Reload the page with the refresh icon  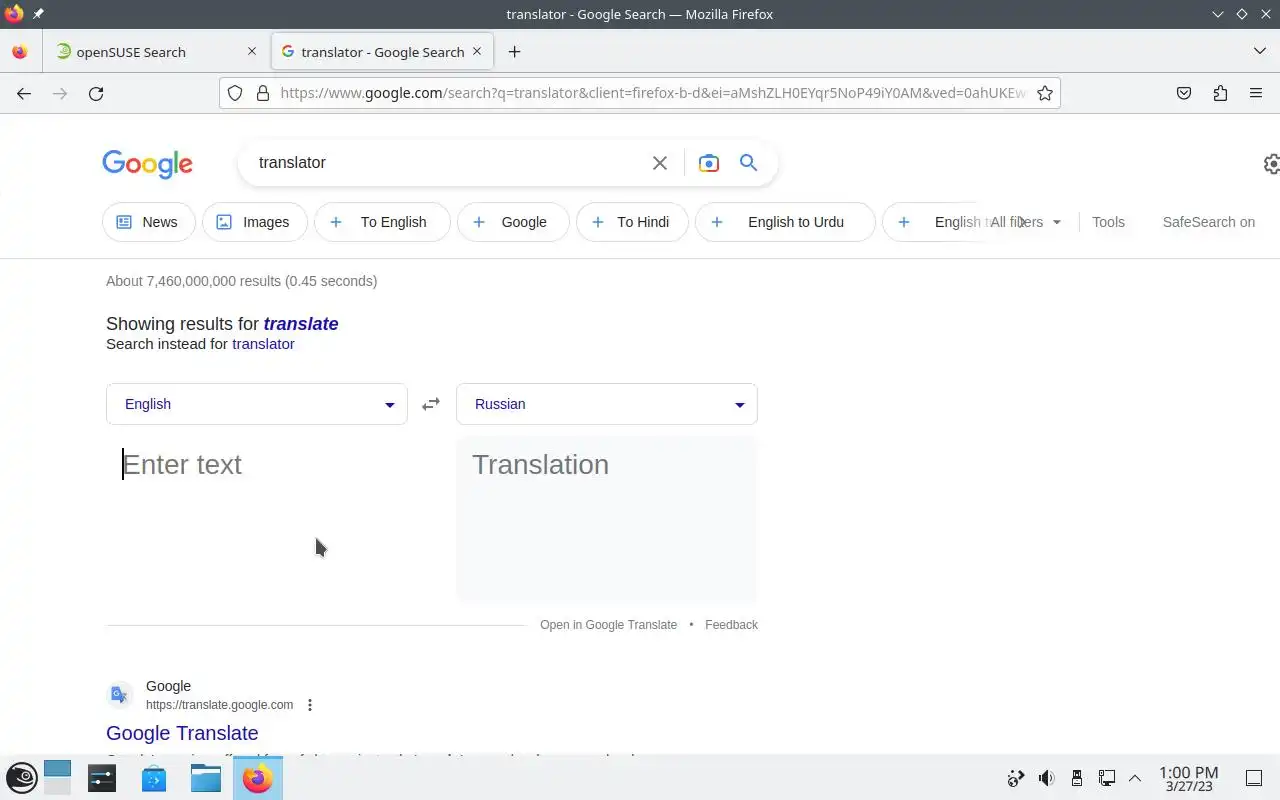click(x=96, y=93)
